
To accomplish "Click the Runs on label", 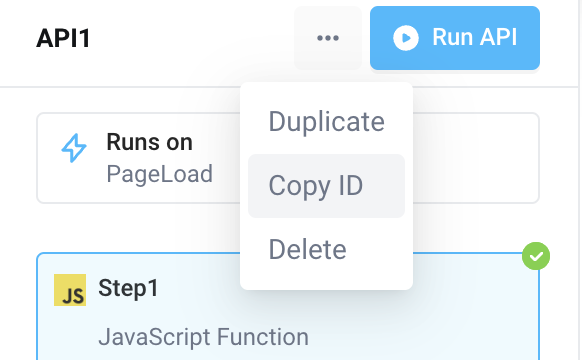I will pos(150,142).
